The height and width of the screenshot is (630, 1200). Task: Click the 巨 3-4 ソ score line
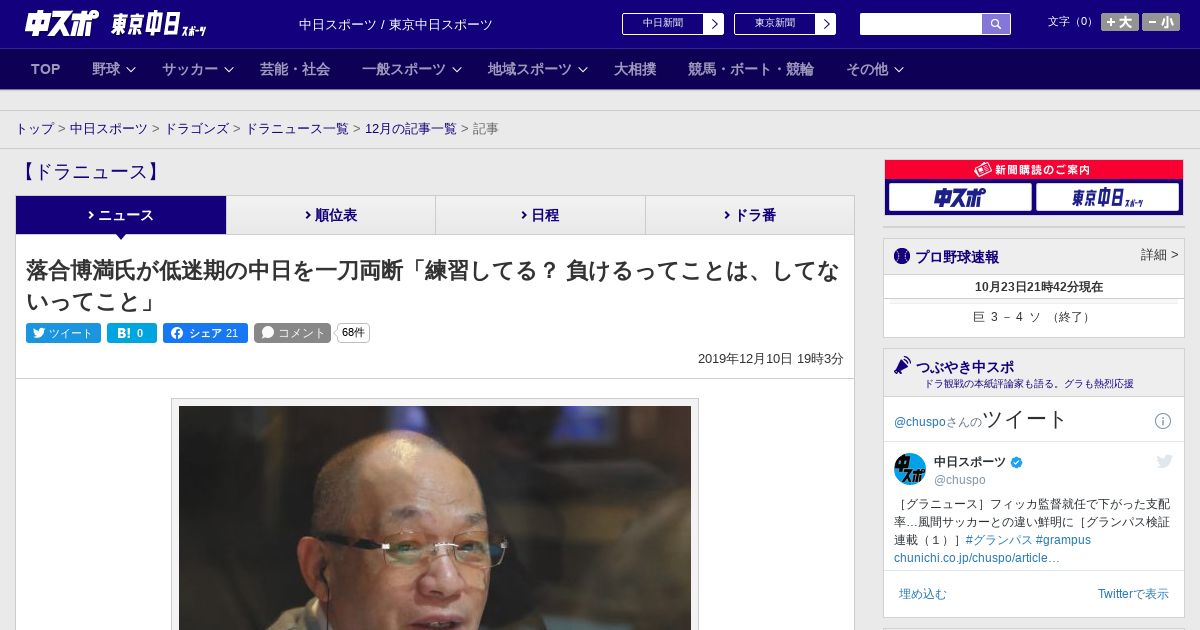point(1033,317)
